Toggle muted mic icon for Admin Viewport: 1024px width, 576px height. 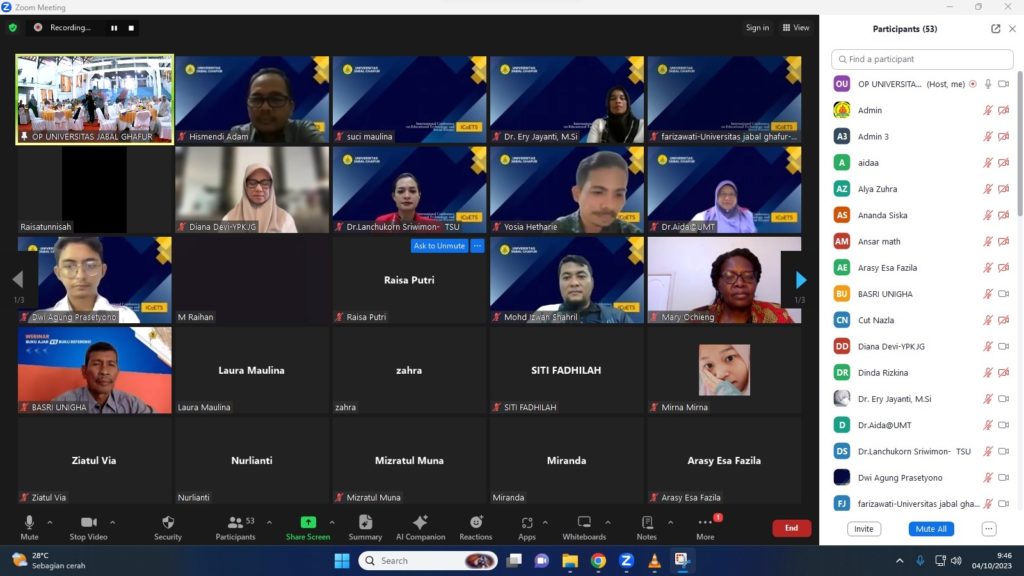[x=988, y=110]
